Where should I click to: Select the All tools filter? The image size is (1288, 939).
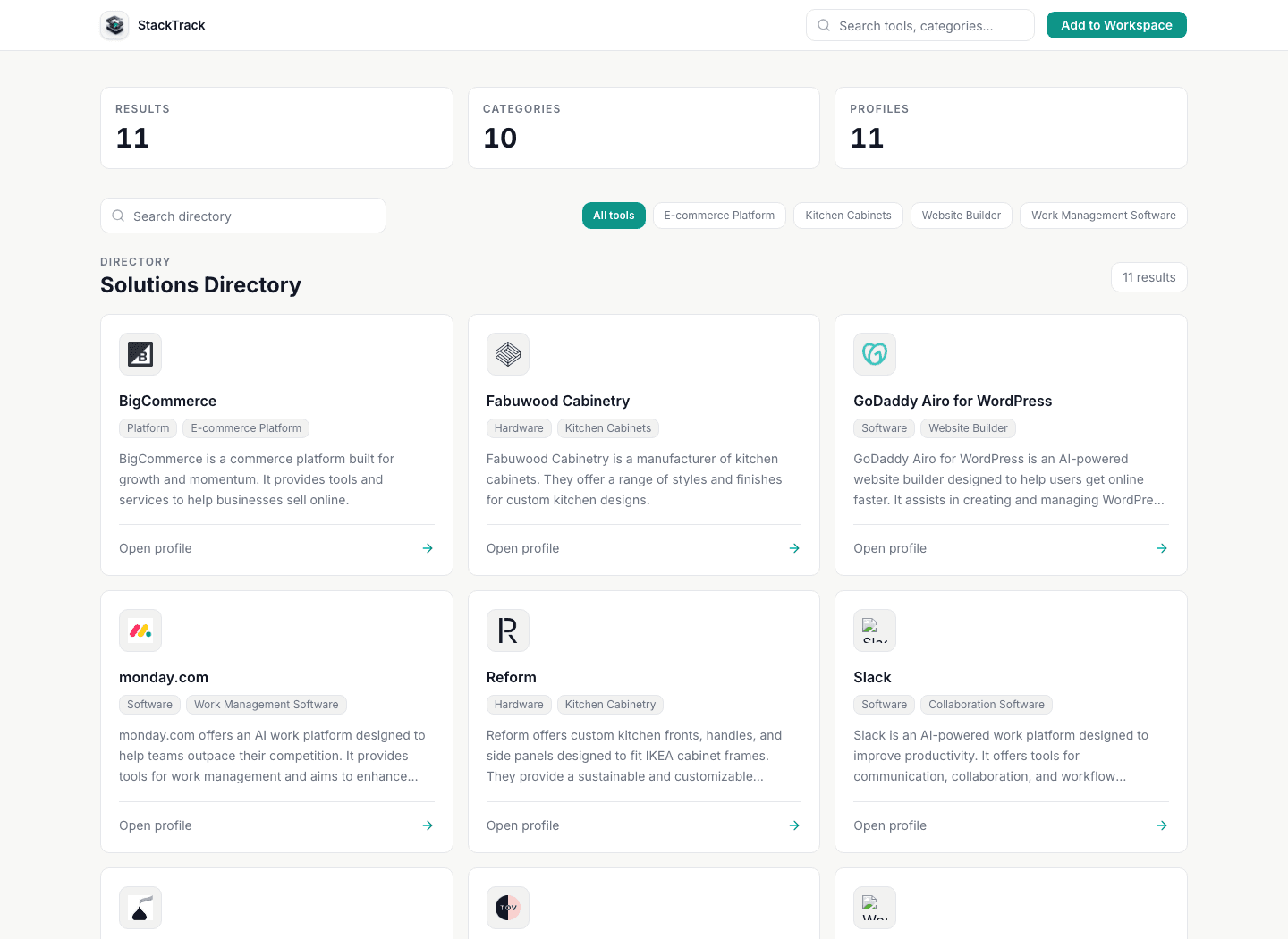point(614,216)
